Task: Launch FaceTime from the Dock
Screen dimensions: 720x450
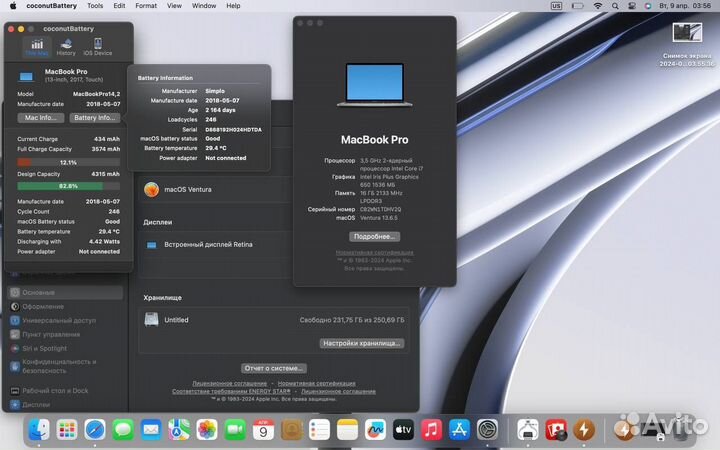Action: click(x=235, y=430)
